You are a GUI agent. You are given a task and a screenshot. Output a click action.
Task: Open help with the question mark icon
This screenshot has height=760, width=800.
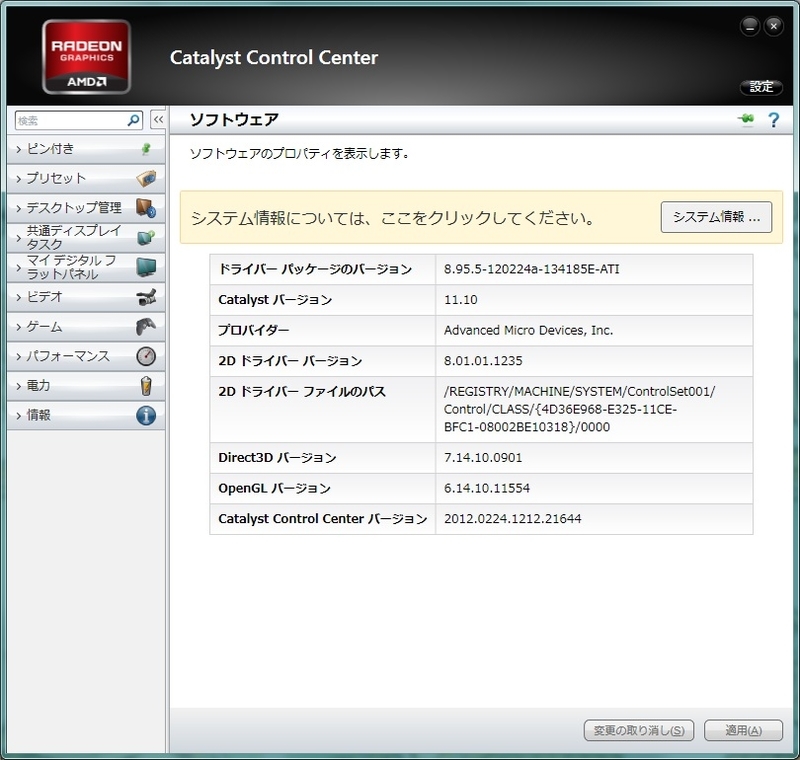[773, 120]
